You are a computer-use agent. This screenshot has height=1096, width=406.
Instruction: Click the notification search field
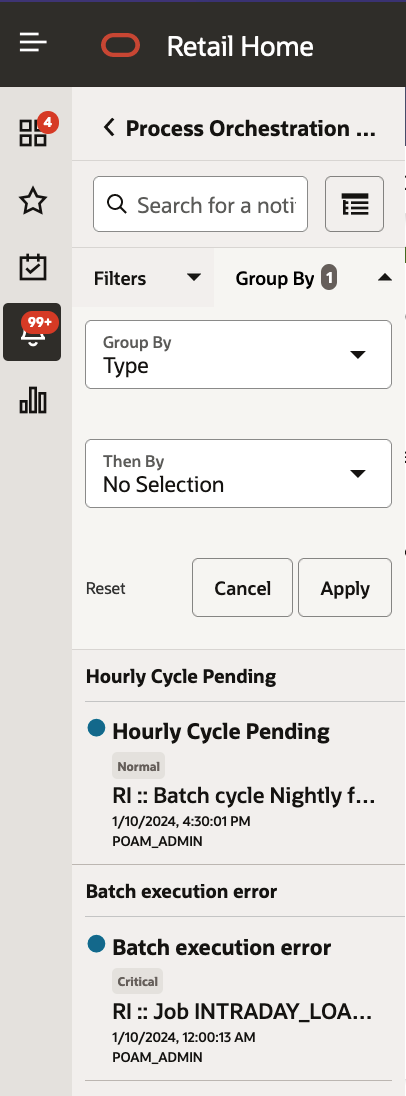pos(201,204)
